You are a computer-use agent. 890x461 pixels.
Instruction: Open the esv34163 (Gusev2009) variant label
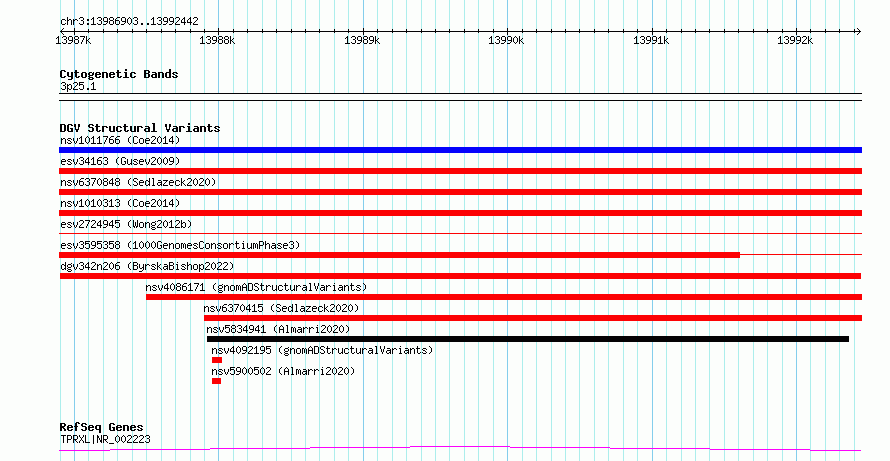(120, 161)
